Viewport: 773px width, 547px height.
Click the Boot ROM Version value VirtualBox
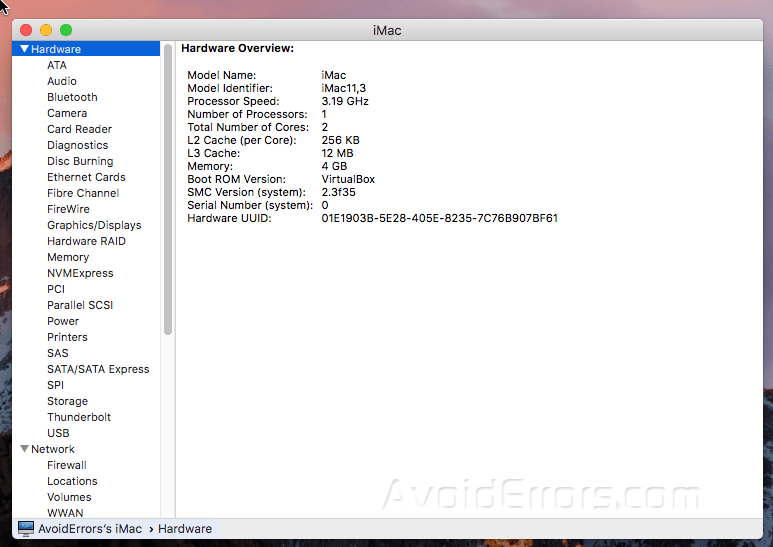[x=348, y=179]
